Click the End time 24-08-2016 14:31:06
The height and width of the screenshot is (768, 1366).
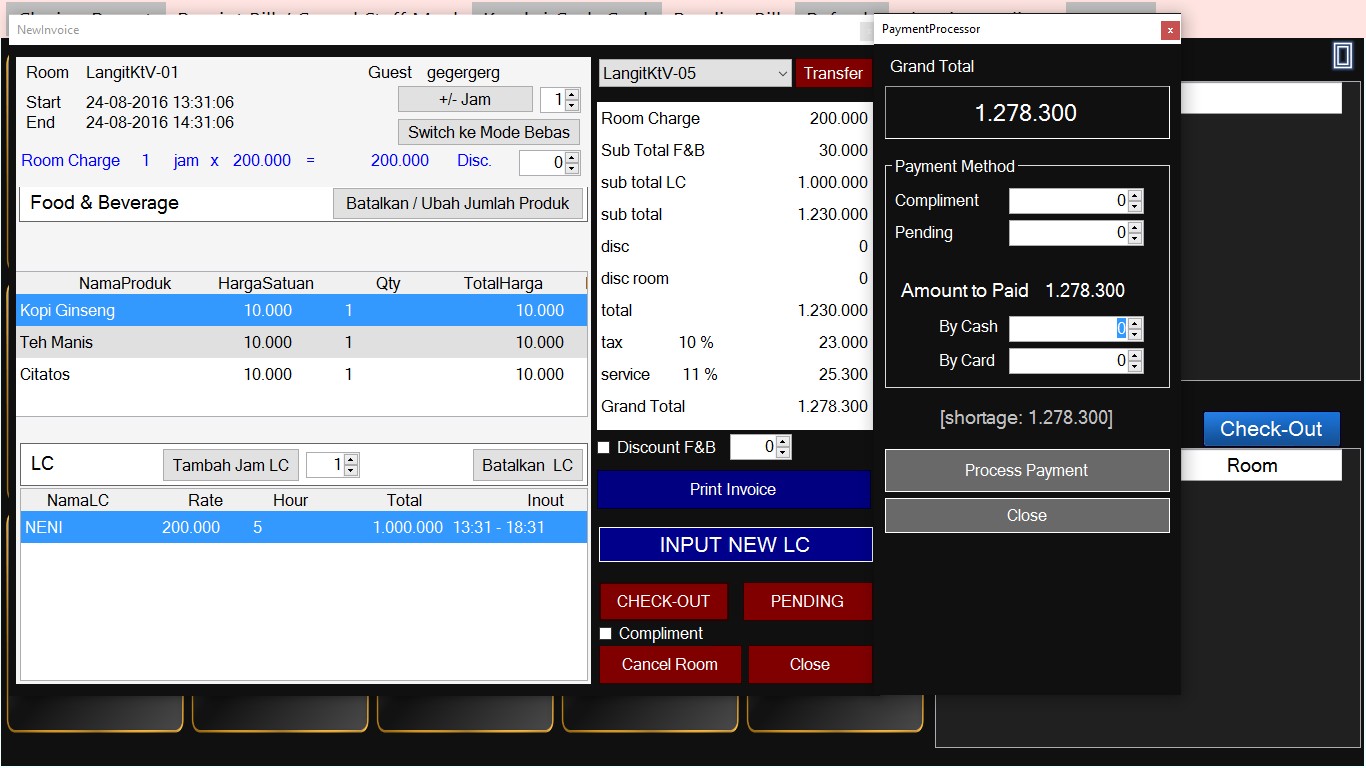[160, 123]
